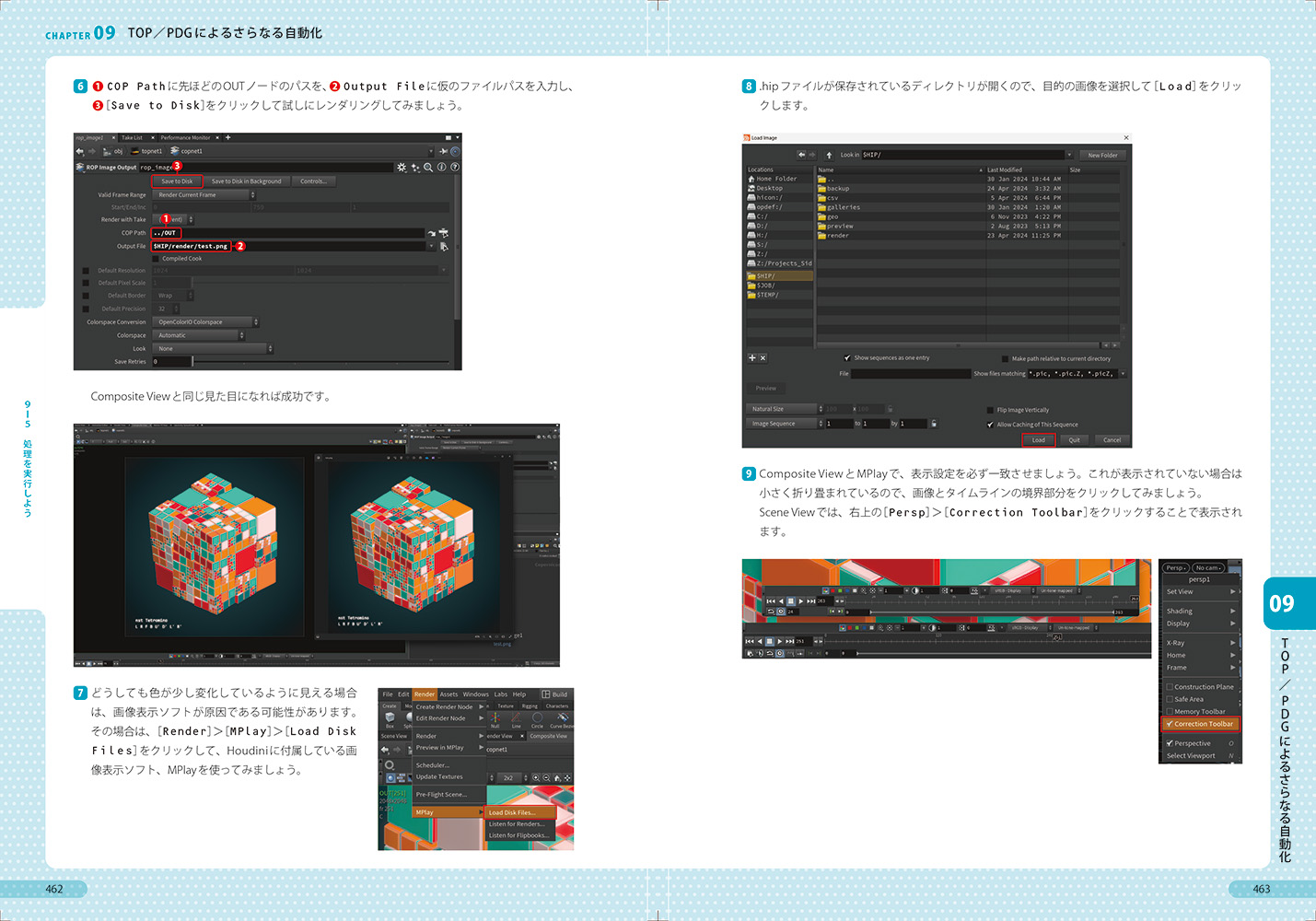Open the render folder in file list

837,236
